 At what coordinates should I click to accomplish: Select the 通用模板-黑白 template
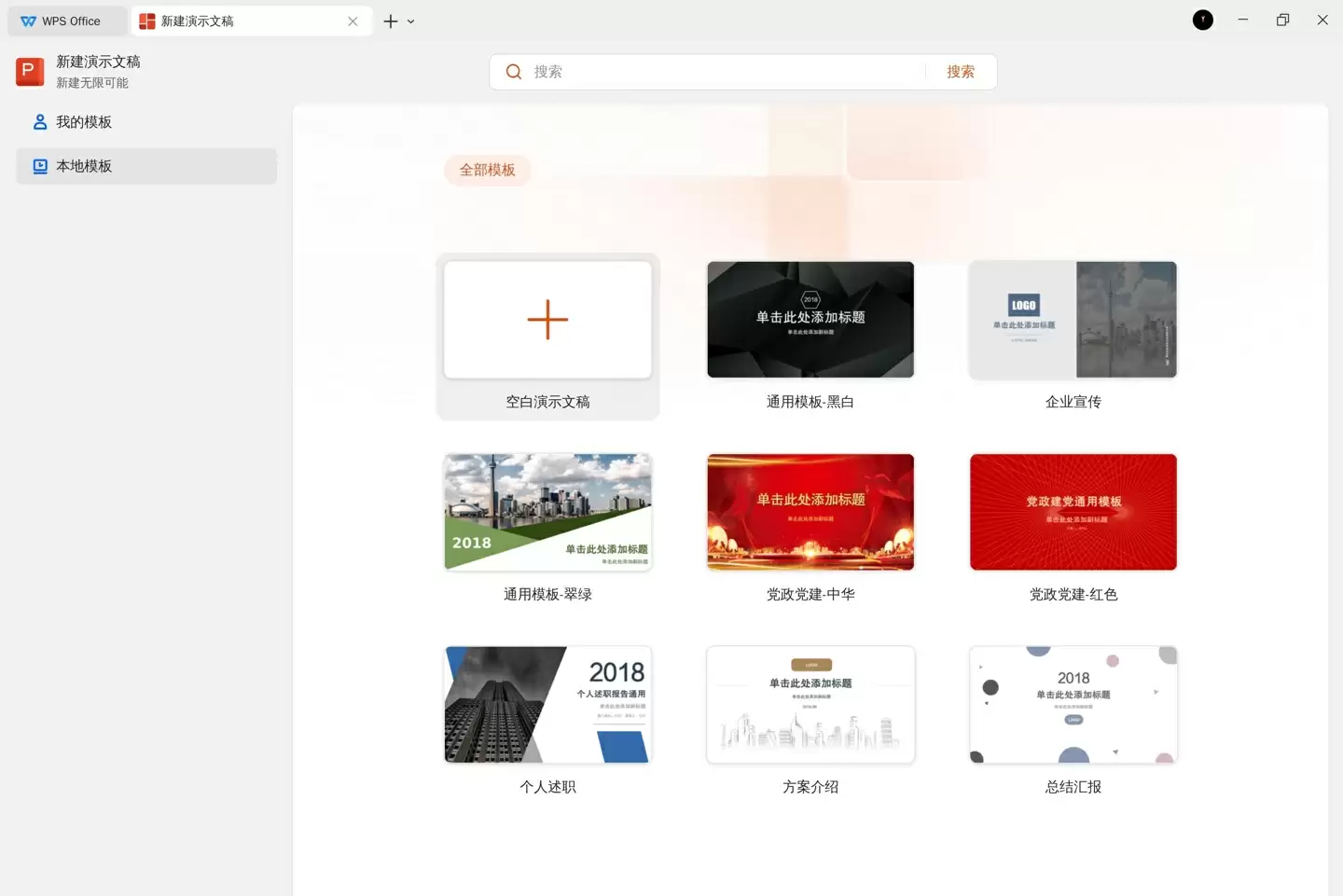click(x=810, y=320)
